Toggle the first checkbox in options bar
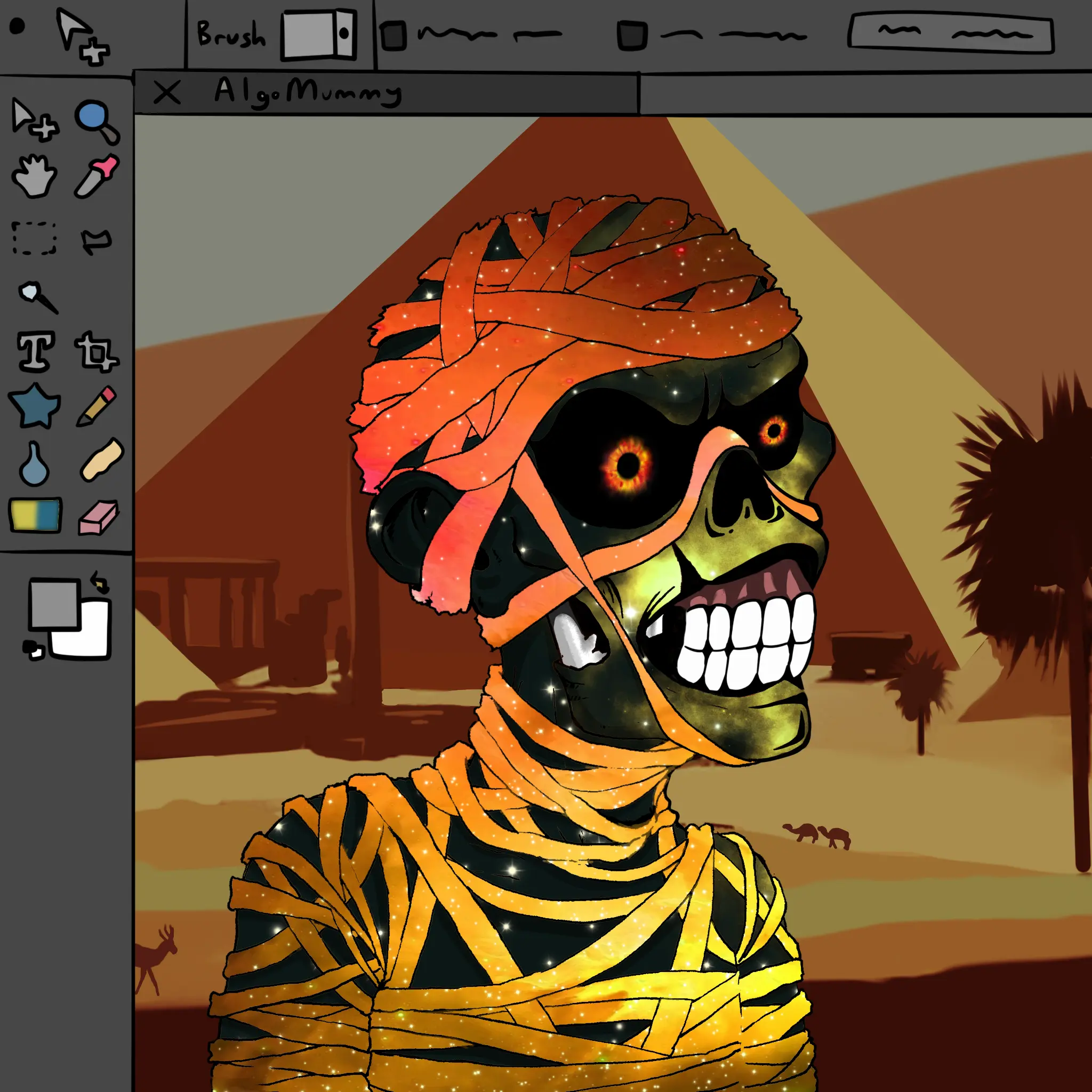The height and width of the screenshot is (1092, 1092). point(393,36)
